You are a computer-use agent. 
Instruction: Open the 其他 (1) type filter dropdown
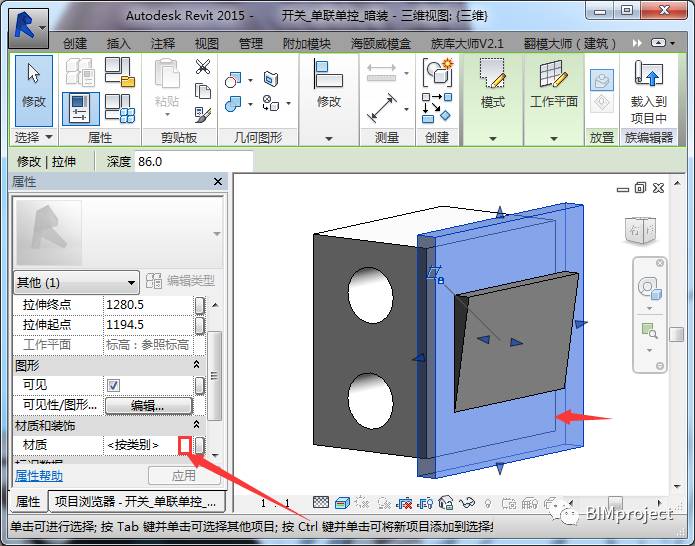coord(76,282)
